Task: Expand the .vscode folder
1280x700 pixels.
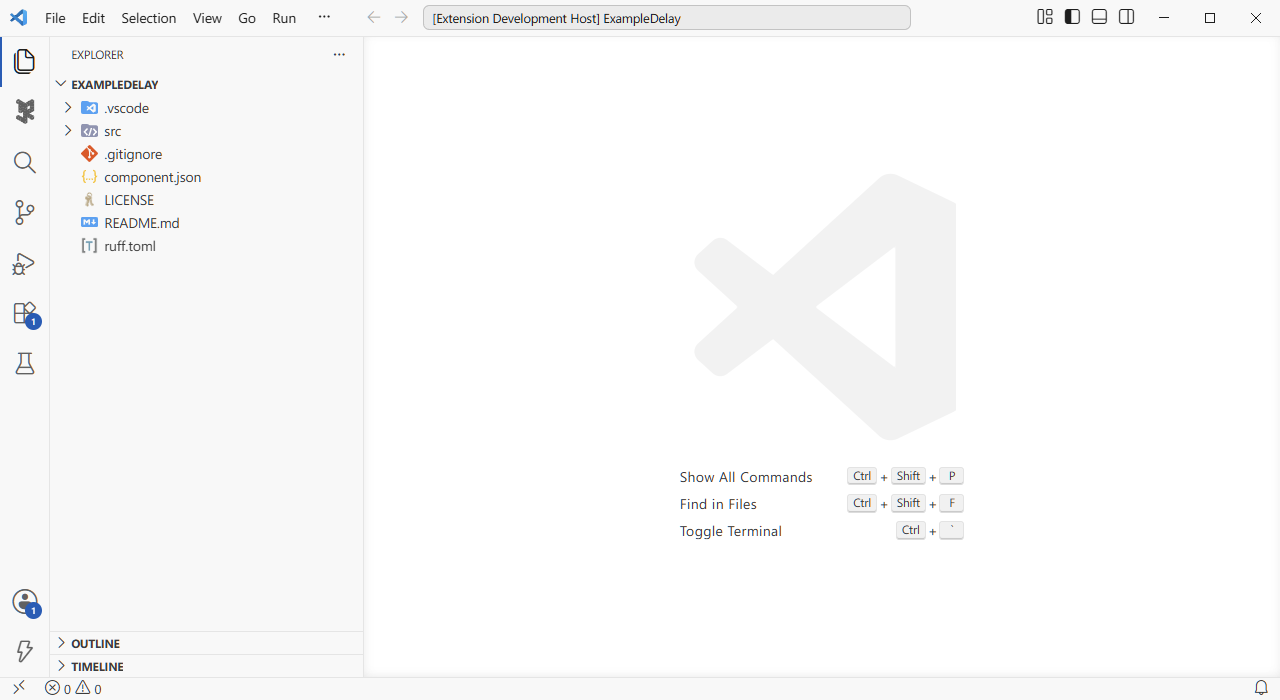Action: [207, 108]
